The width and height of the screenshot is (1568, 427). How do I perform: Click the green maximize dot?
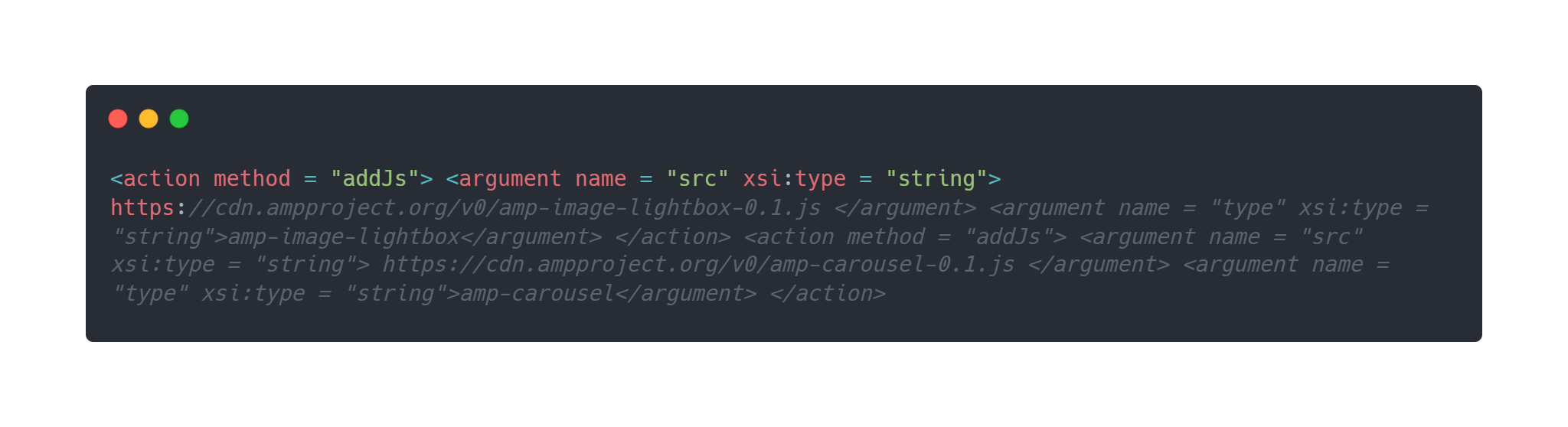[x=179, y=119]
